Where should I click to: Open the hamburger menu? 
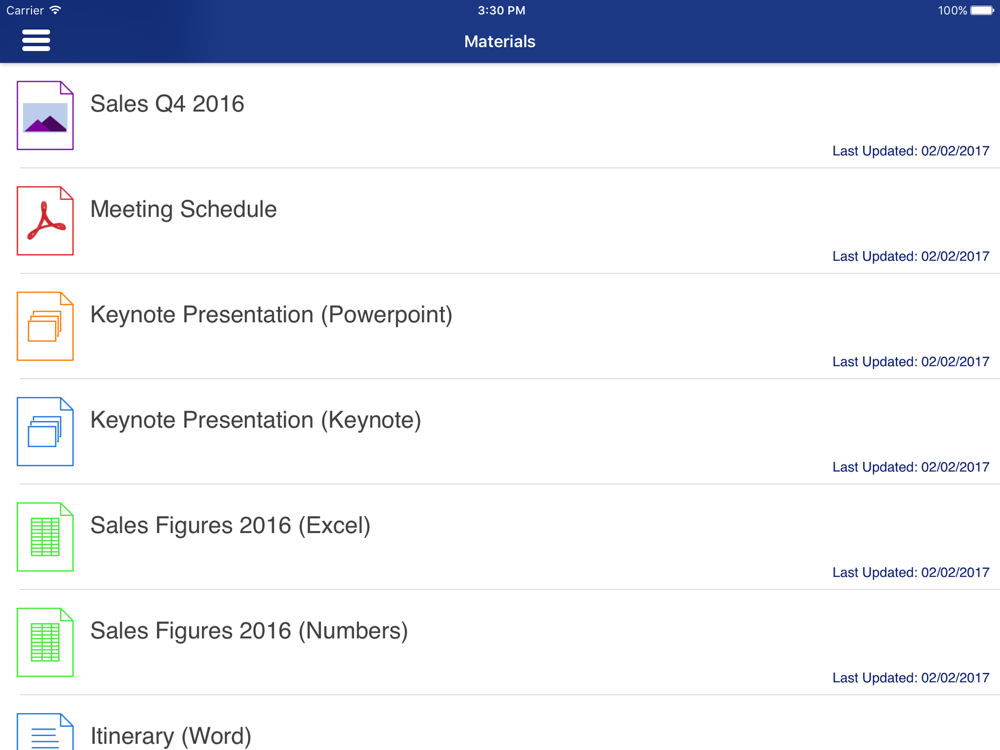click(x=36, y=40)
